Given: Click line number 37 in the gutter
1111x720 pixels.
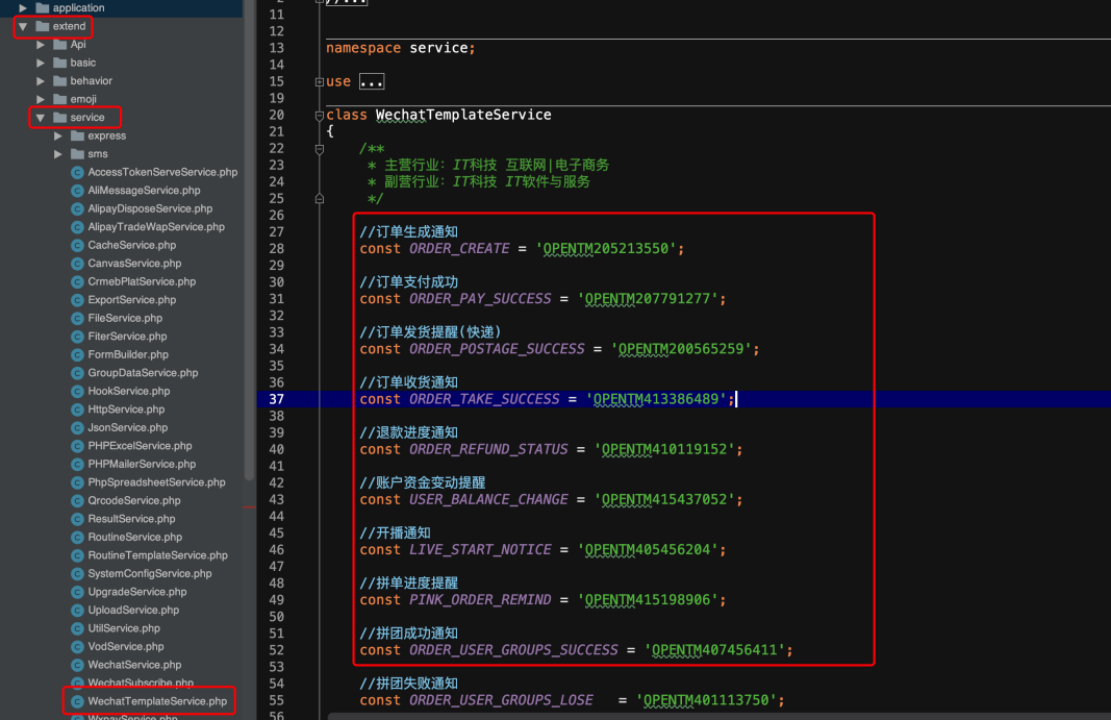Looking at the screenshot, I should (276, 400).
